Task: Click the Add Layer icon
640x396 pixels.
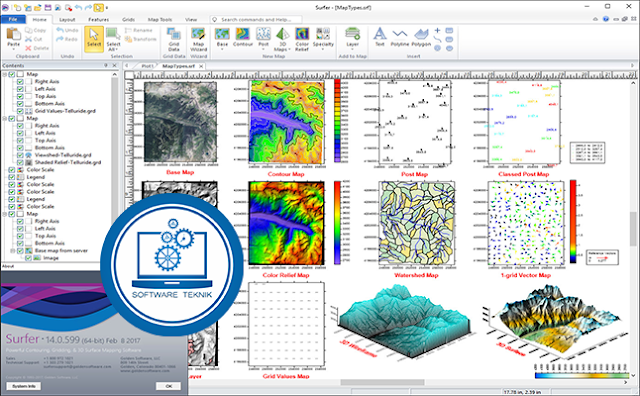Action: [x=352, y=34]
